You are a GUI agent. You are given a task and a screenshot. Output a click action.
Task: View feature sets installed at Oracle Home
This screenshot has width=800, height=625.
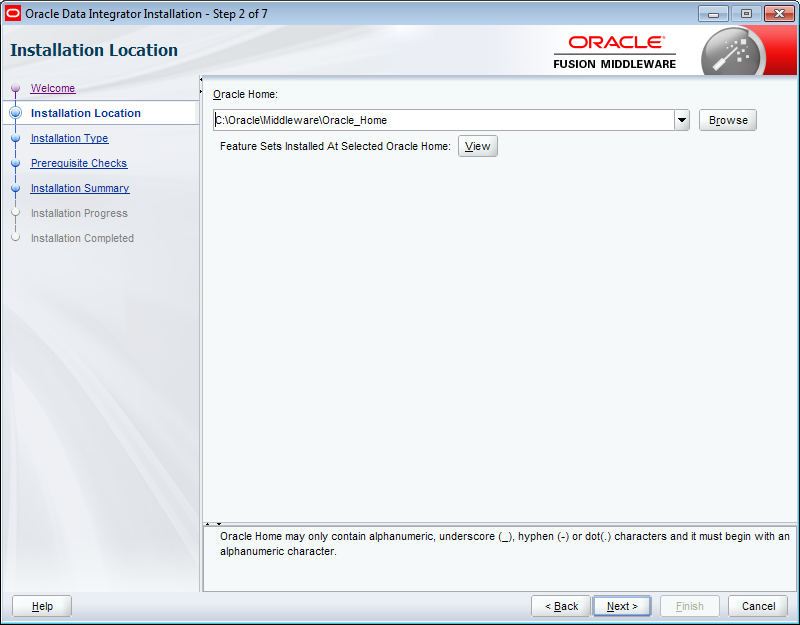pos(477,145)
